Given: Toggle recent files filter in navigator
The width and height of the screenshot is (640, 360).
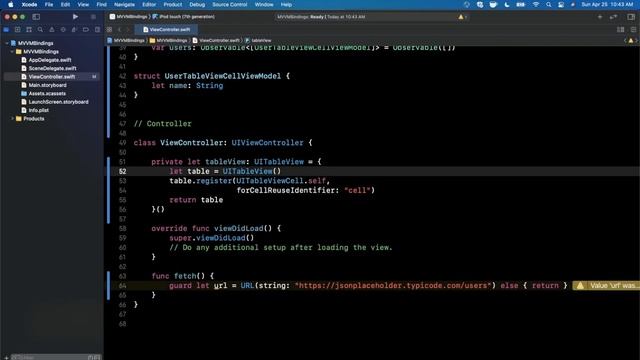Looking at the screenshot, I should coord(91,357).
